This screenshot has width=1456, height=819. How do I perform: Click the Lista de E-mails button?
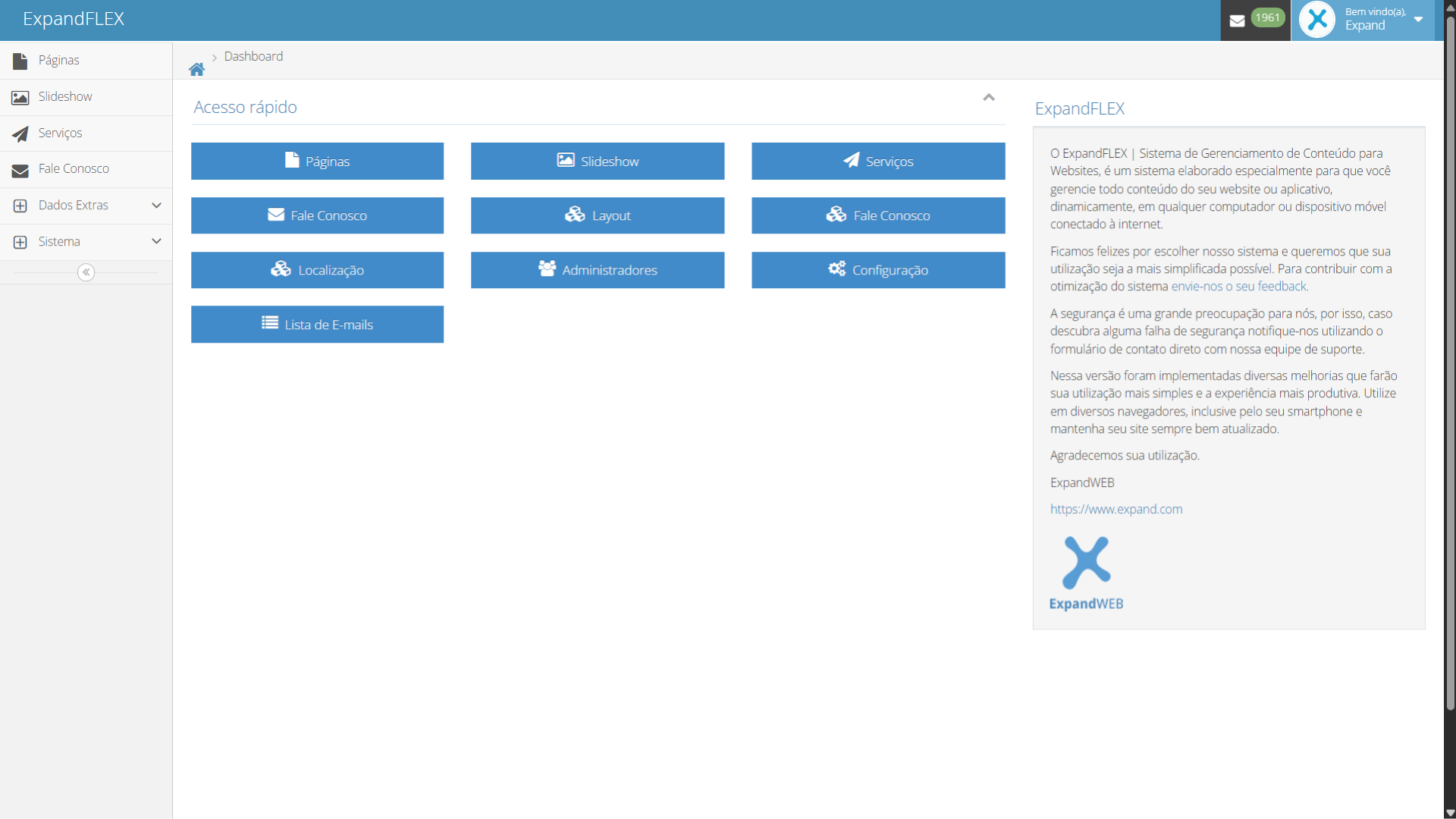(317, 325)
